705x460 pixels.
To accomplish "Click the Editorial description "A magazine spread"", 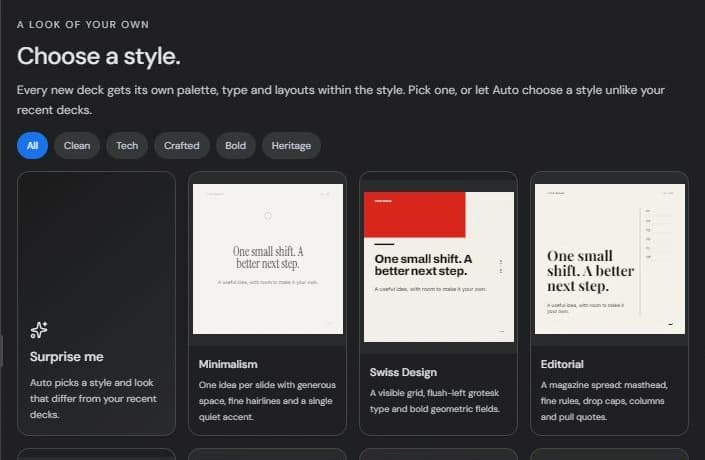I will pyautogui.click(x=604, y=401).
